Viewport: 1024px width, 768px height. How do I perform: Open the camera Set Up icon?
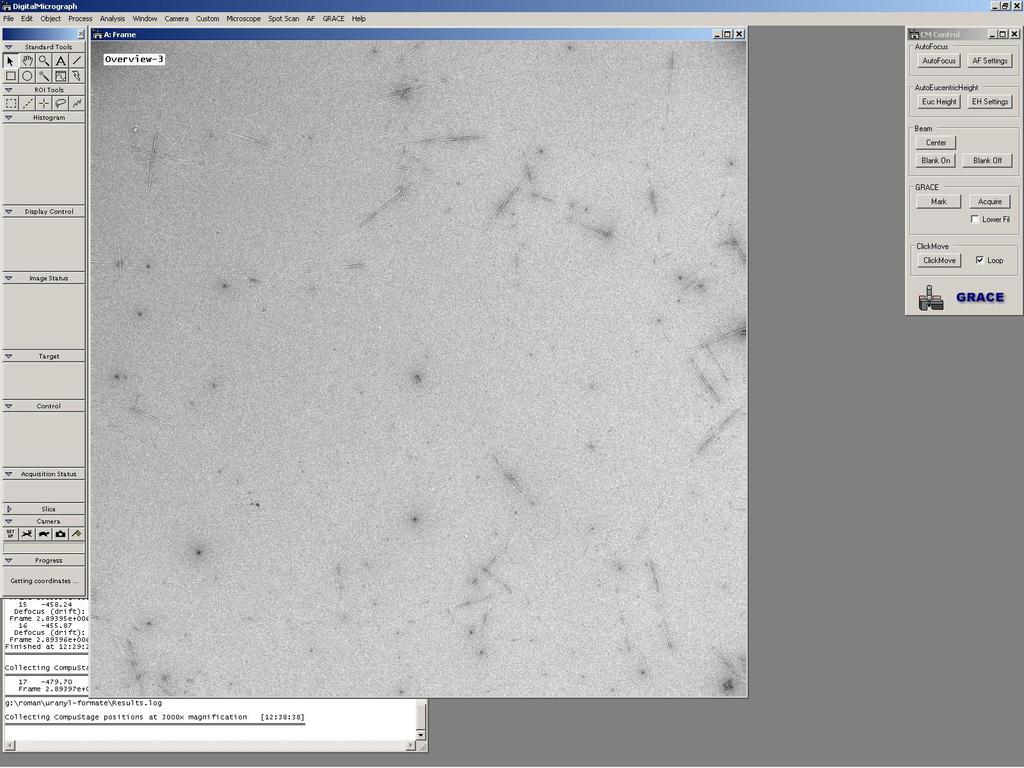(x=10, y=534)
